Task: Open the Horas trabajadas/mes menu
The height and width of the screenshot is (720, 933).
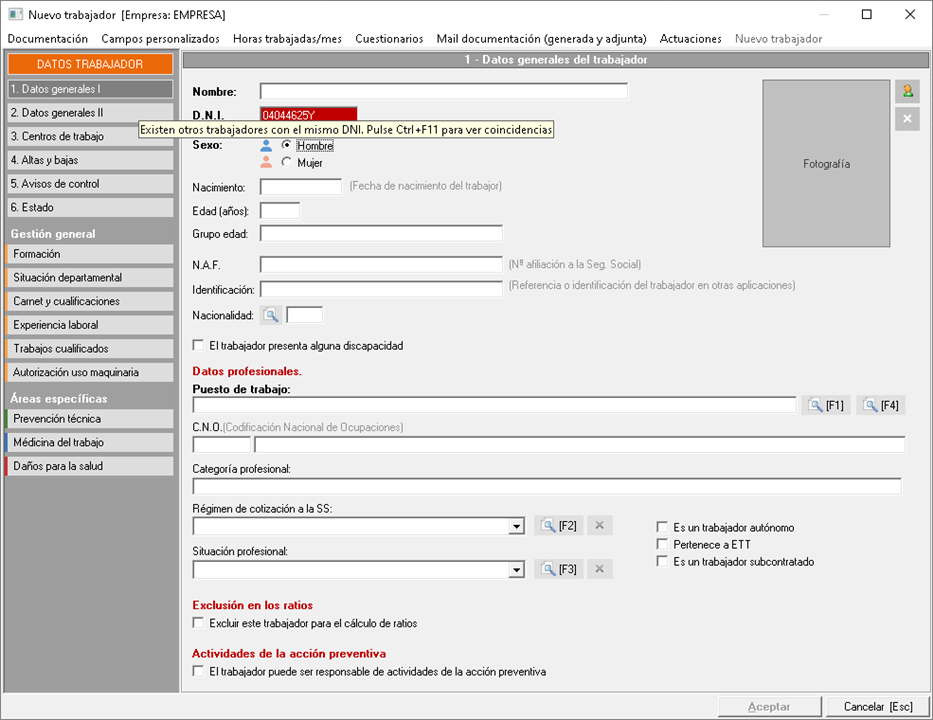Action: coord(287,39)
